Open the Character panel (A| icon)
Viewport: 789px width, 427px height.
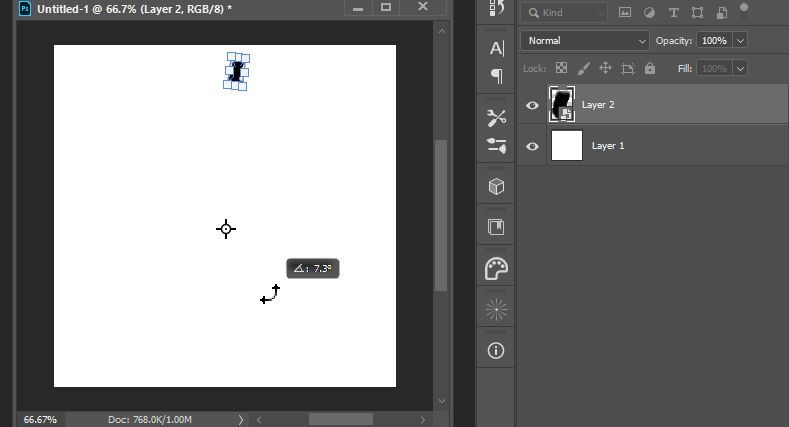click(x=496, y=48)
